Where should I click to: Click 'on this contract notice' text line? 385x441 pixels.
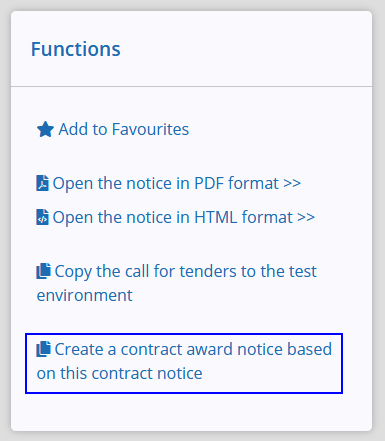120,373
